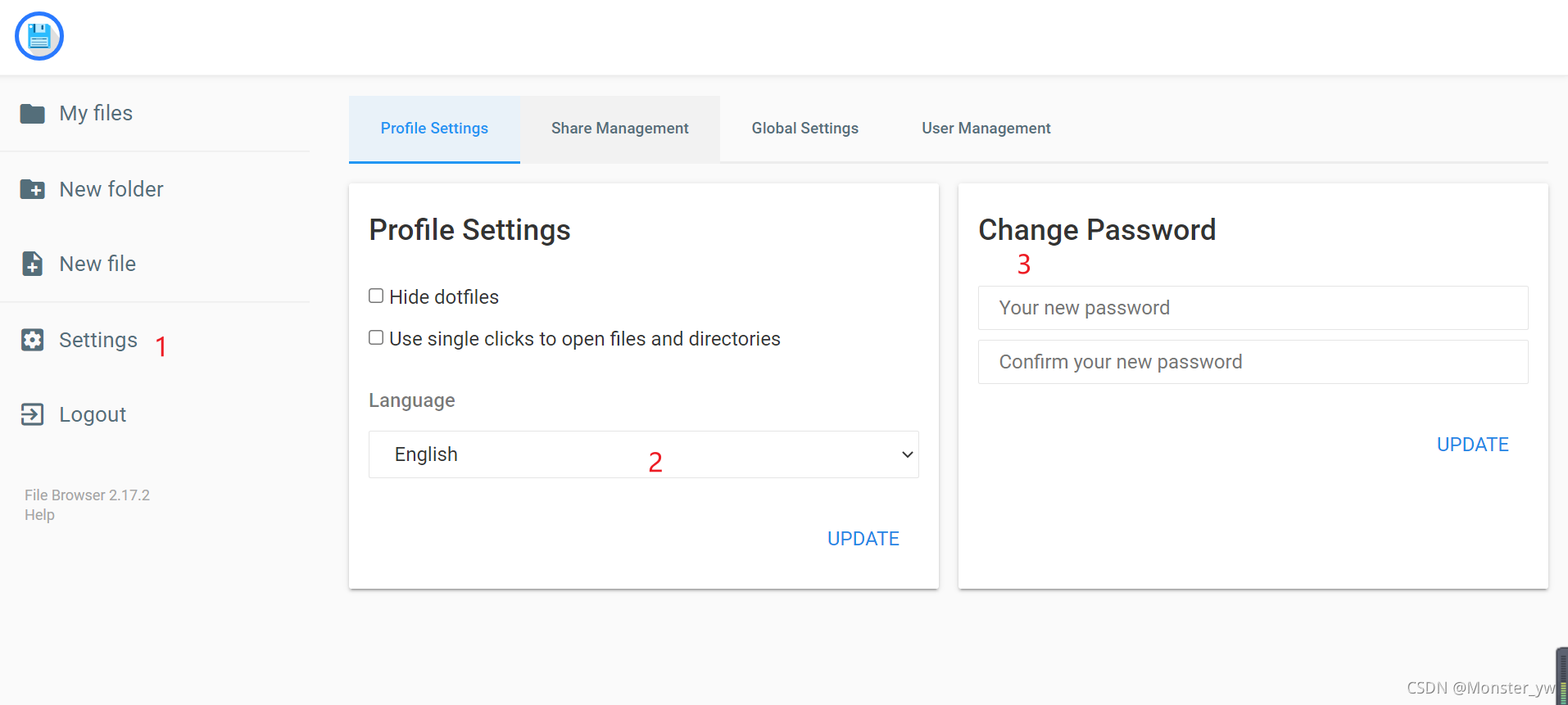
Task: Click the Language dropdown chevron arrow
Action: (907, 454)
